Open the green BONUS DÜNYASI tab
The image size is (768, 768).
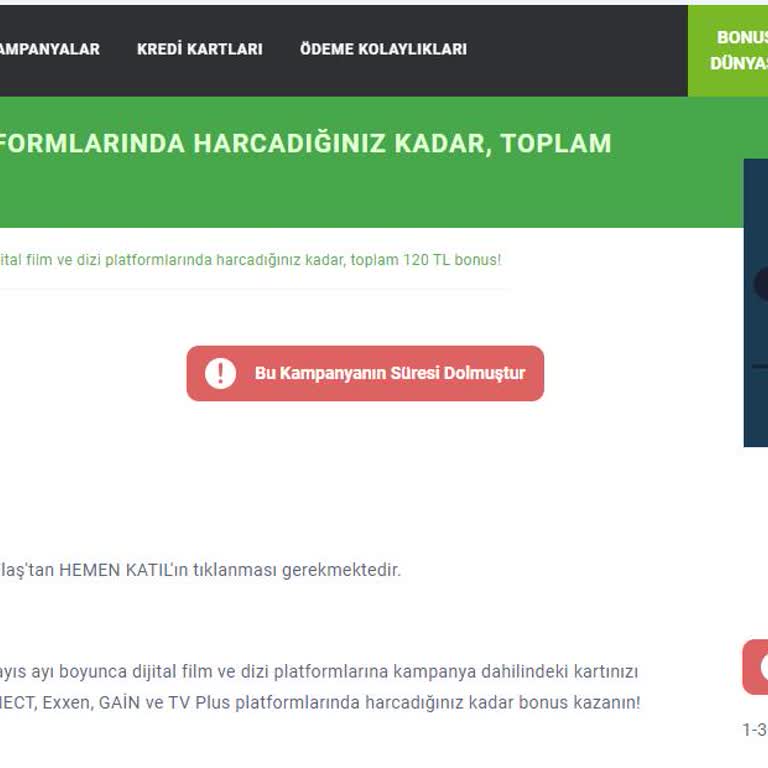pyautogui.click(x=728, y=50)
